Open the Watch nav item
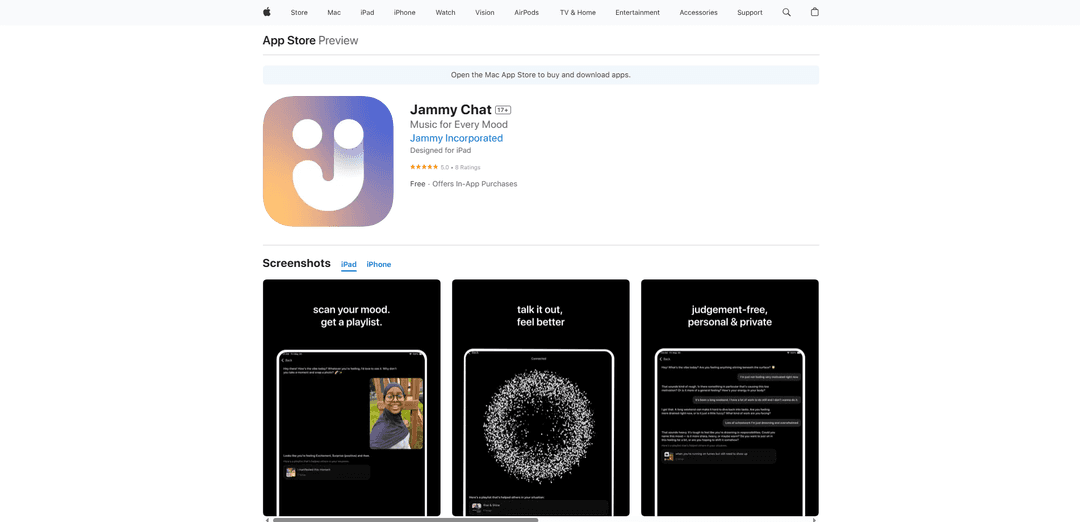1080x522 pixels. 445,12
